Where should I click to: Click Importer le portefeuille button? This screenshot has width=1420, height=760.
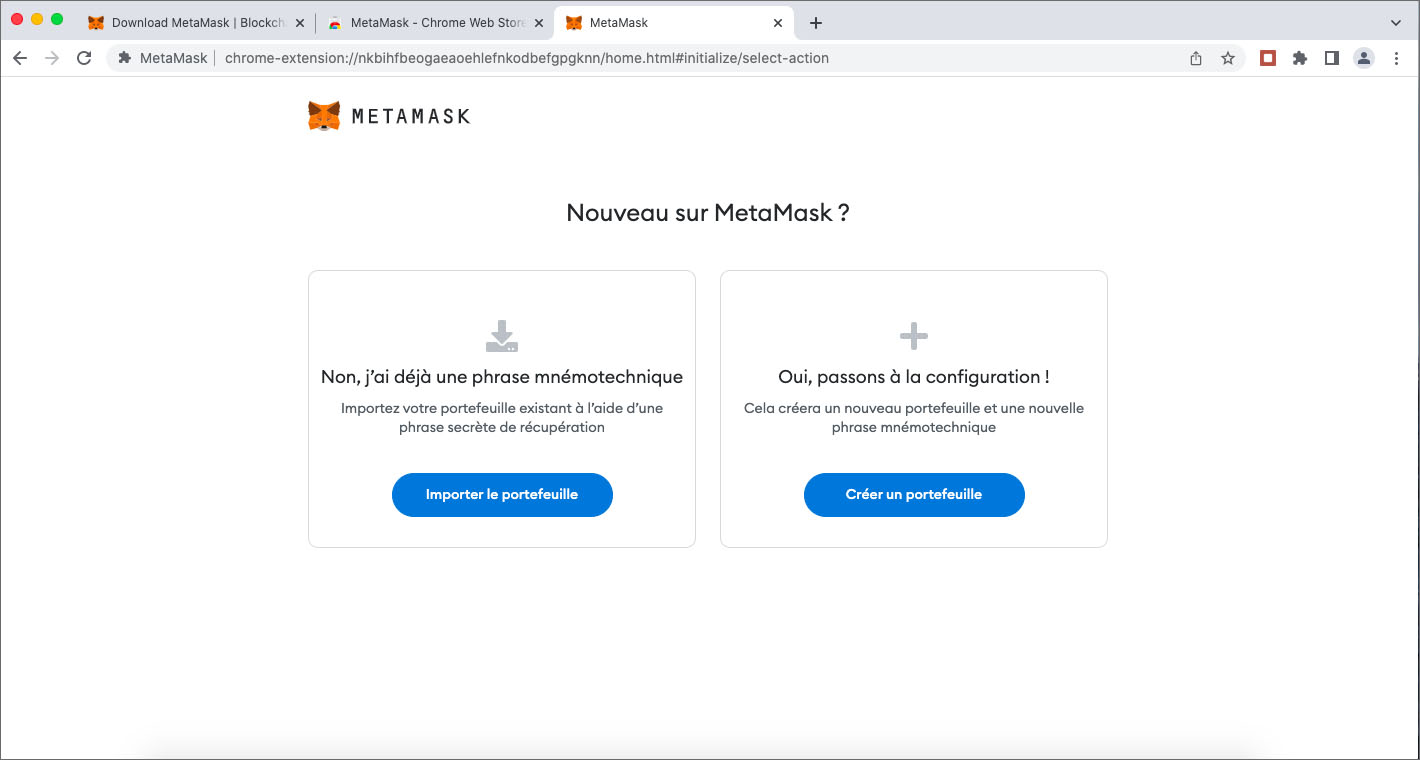coord(502,495)
